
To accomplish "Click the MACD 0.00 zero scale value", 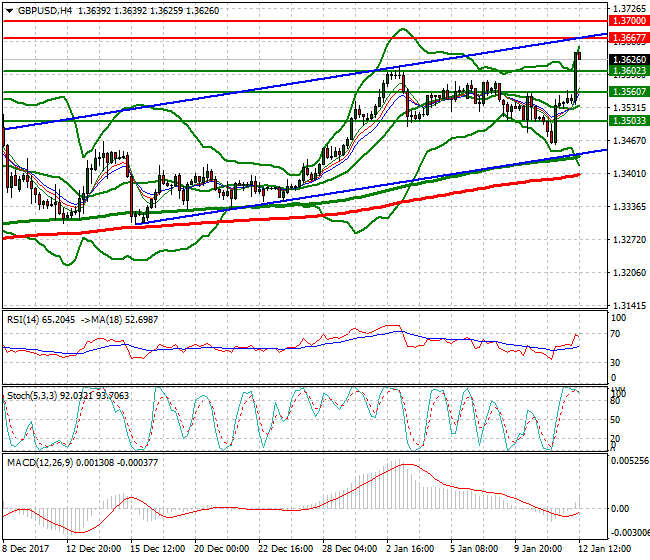I will point(620,509).
